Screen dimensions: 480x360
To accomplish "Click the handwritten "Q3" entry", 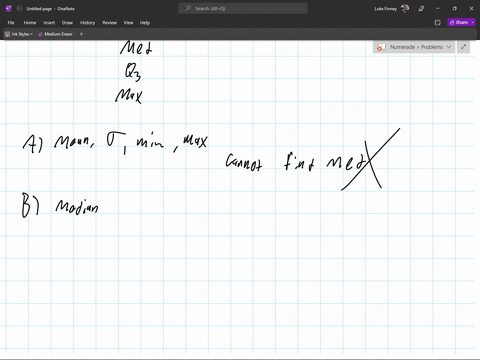I will pyautogui.click(x=133, y=72).
